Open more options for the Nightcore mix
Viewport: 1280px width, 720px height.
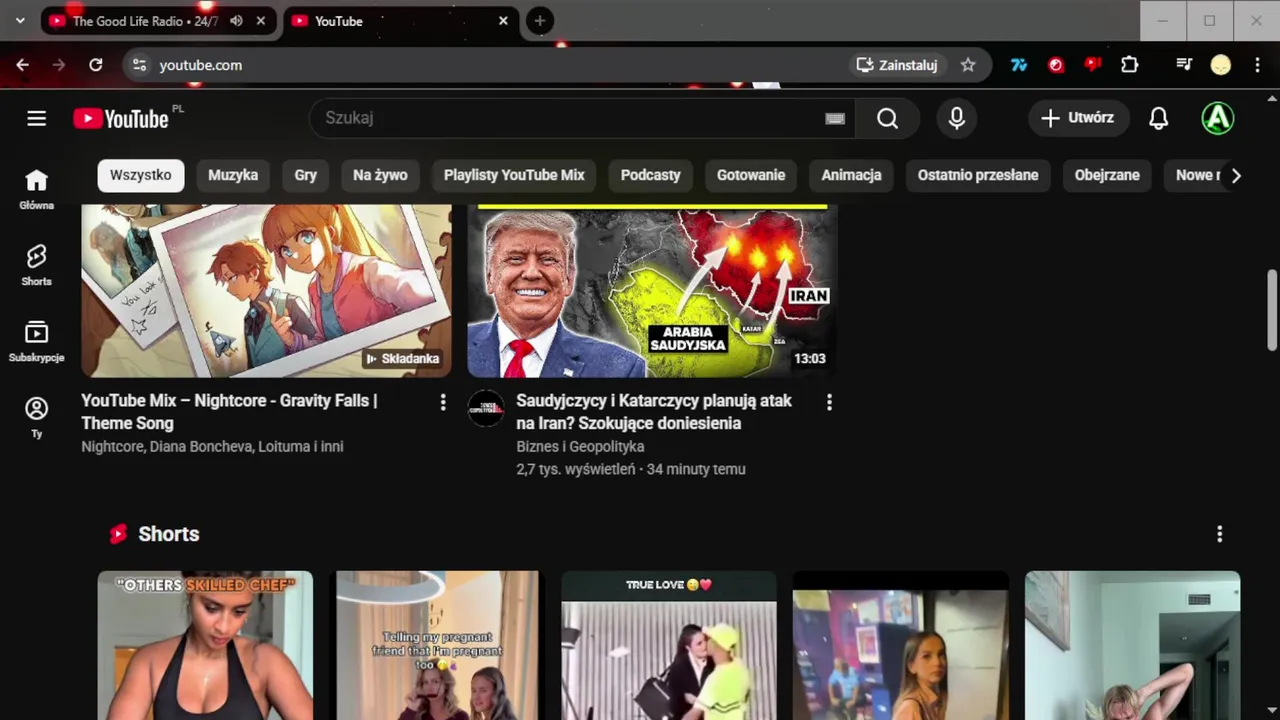(x=443, y=402)
